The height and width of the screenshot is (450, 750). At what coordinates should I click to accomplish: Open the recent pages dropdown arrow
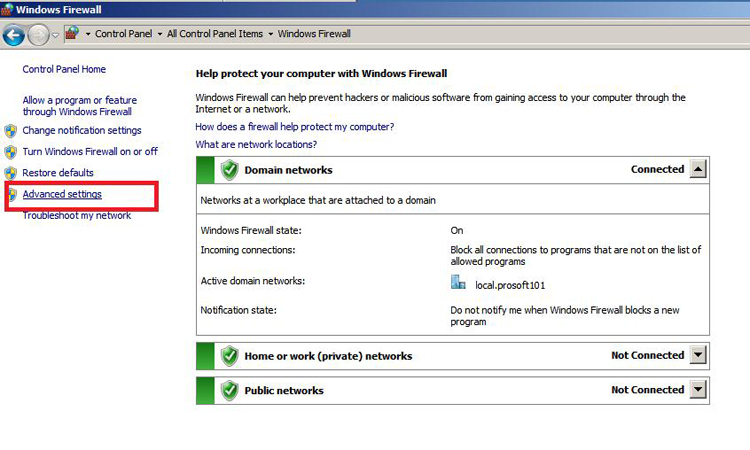tap(55, 35)
